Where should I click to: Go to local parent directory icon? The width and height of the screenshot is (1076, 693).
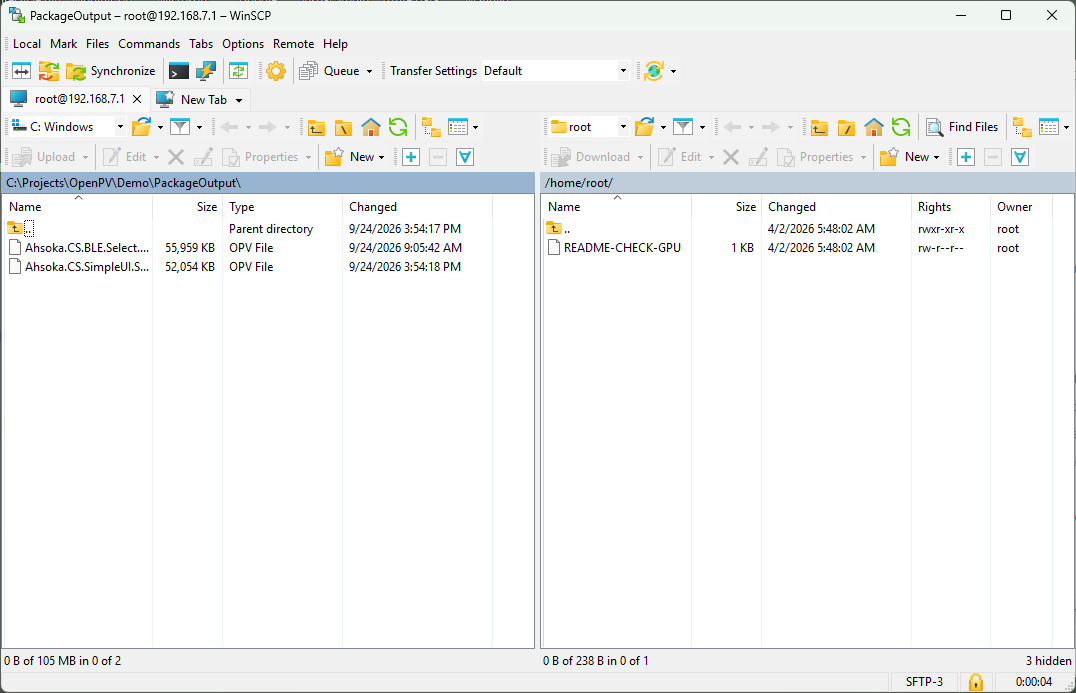pos(316,127)
